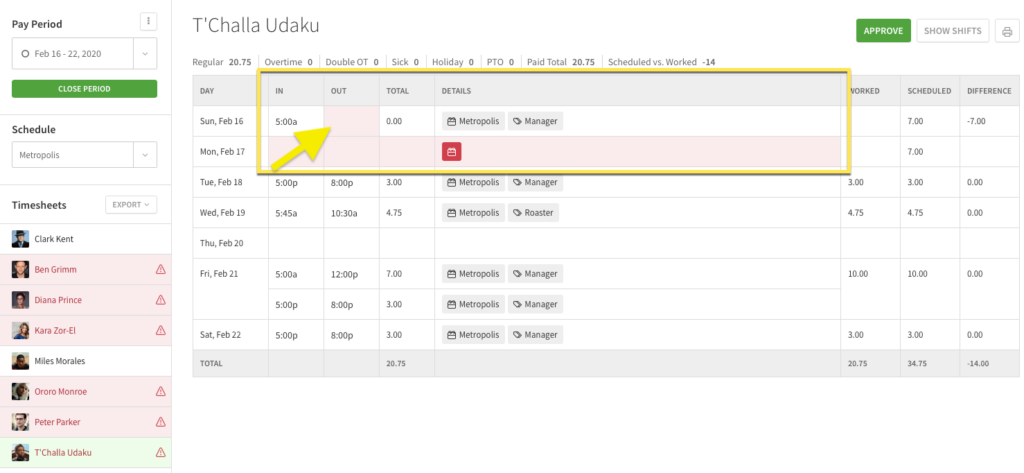Image resolution: width=1024 pixels, height=473 pixels.
Task: Click the print timesheet icon
Action: [x=1007, y=31]
